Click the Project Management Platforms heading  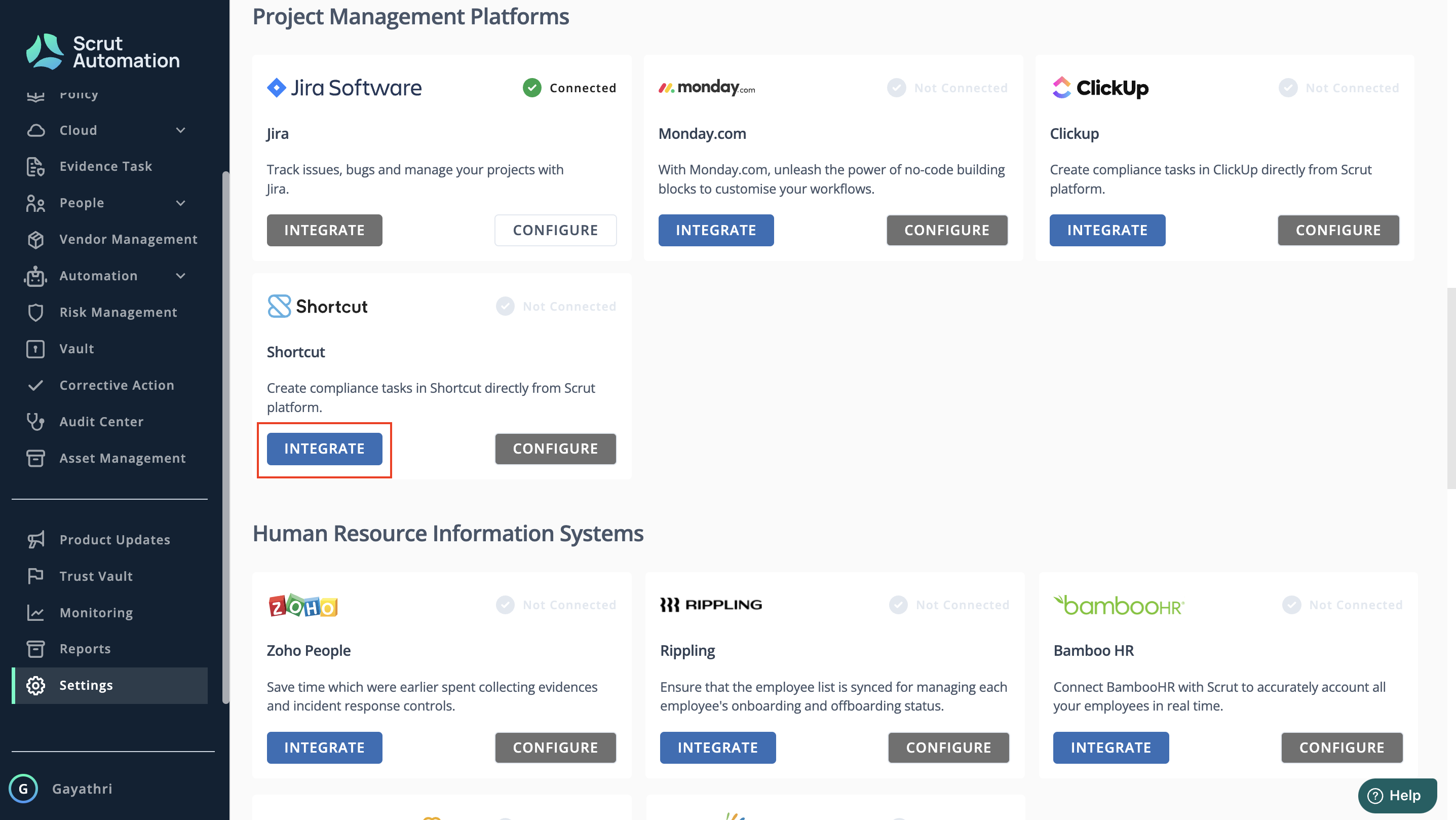pyautogui.click(x=411, y=16)
